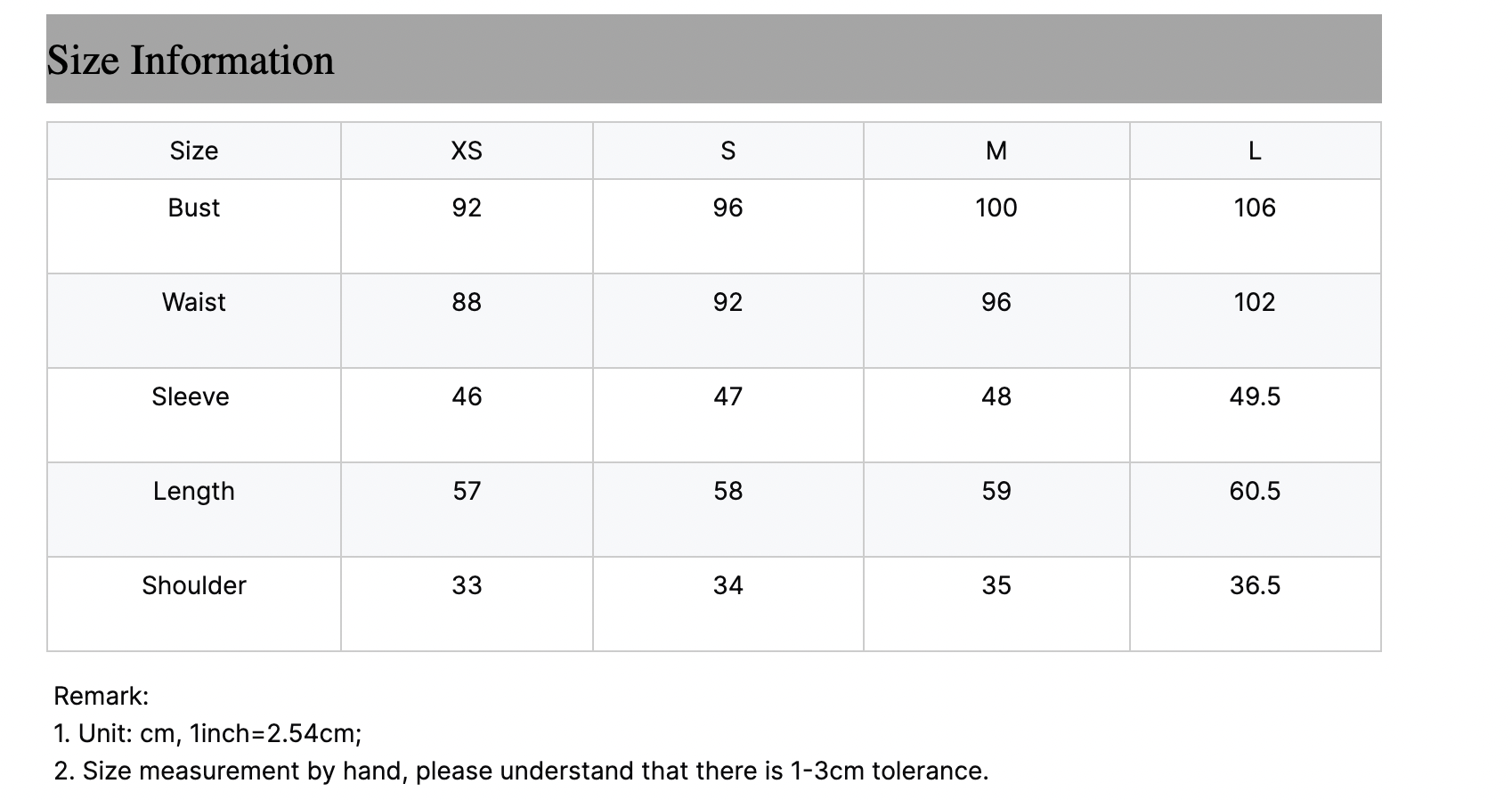Click the waist value 88
The width and height of the screenshot is (1512, 800).
point(467,302)
